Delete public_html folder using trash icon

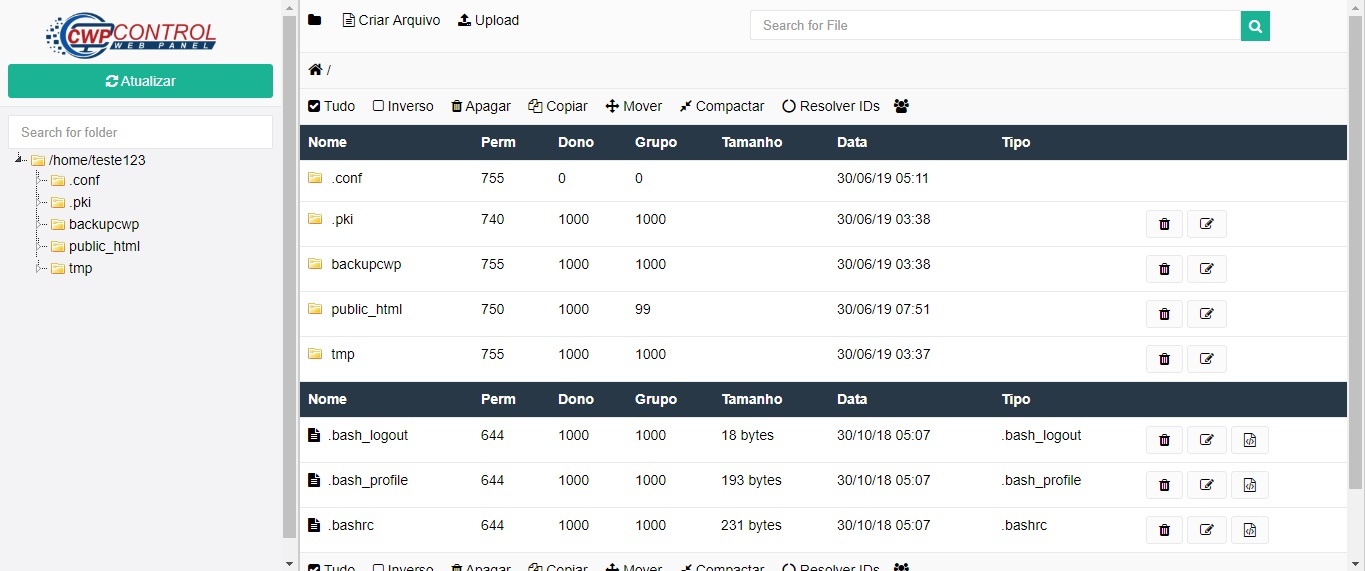pyautogui.click(x=1164, y=314)
